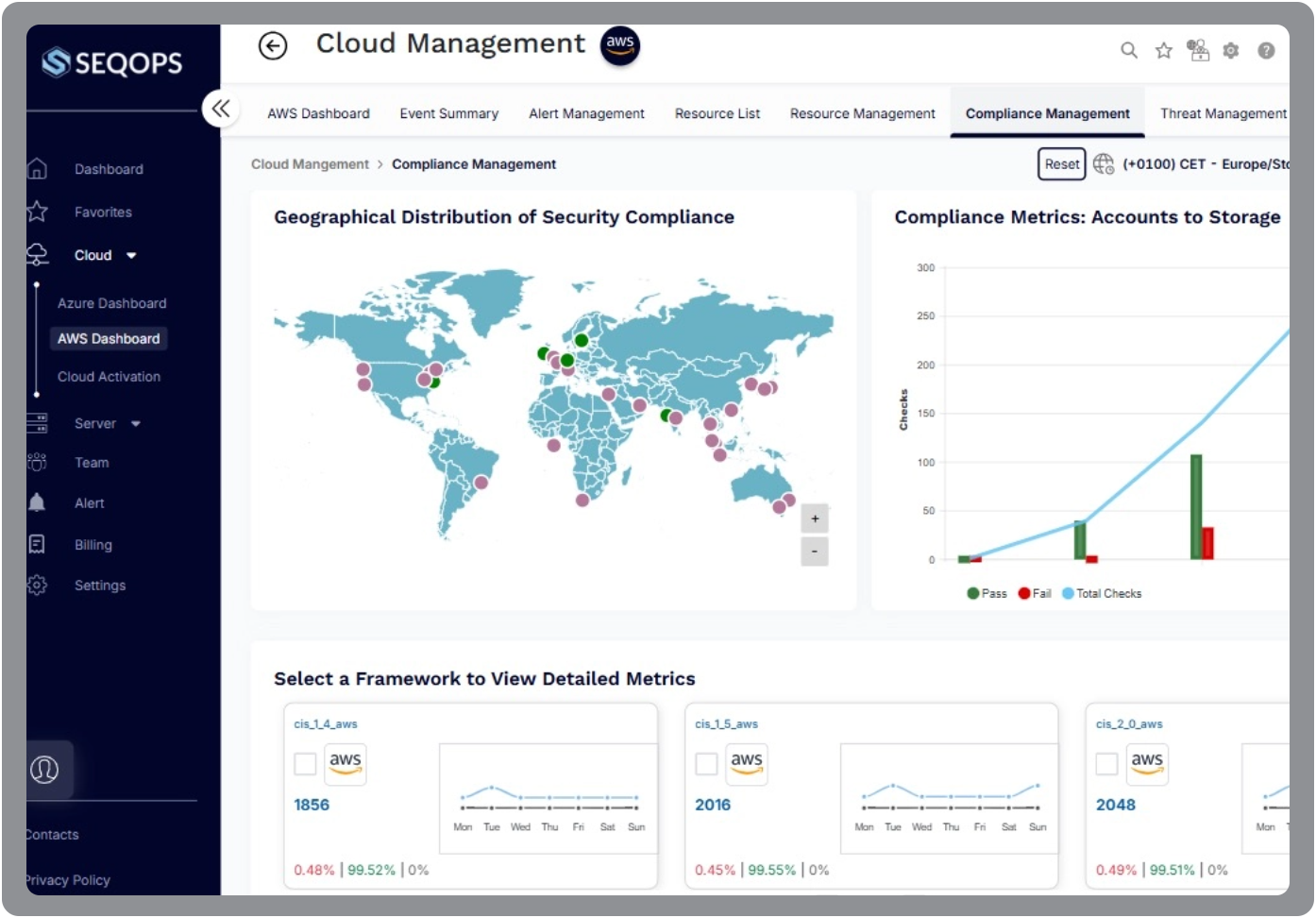The width and height of the screenshot is (1316, 918).
Task: Click the globe timezone icon near Reset
Action: (x=1102, y=163)
